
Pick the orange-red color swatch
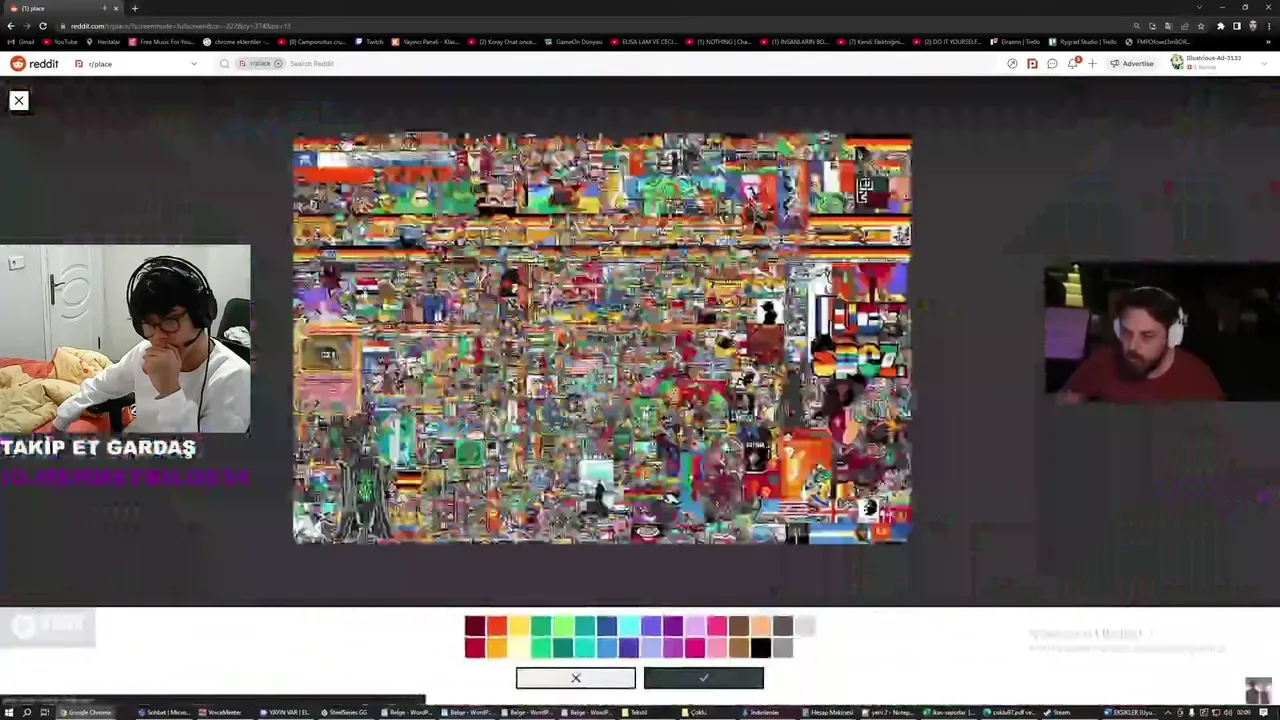point(497,626)
